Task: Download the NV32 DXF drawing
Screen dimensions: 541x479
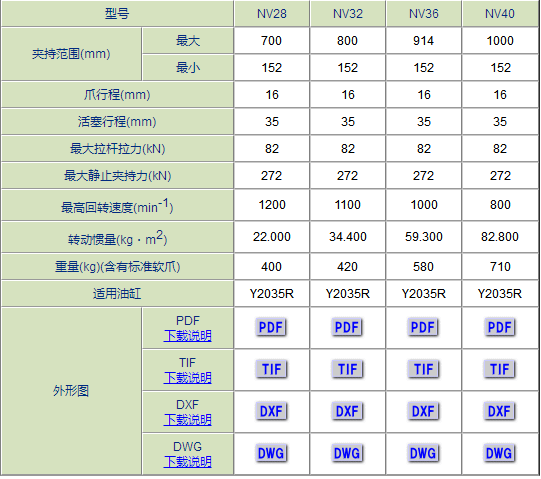Action: pos(347,411)
